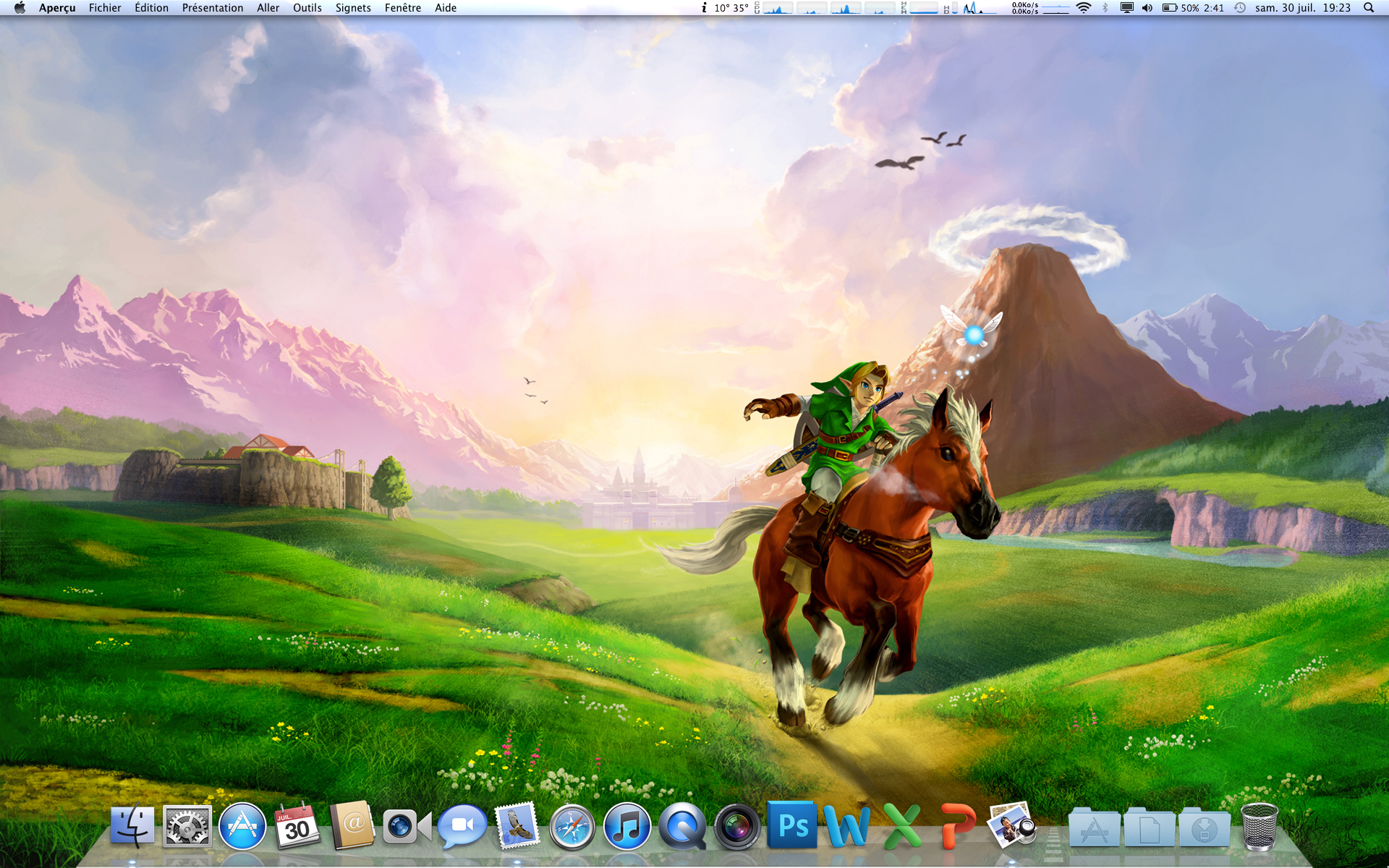Open the MEM memory usage meter
Viewport: 1389px width, 868px height.
pos(919,8)
